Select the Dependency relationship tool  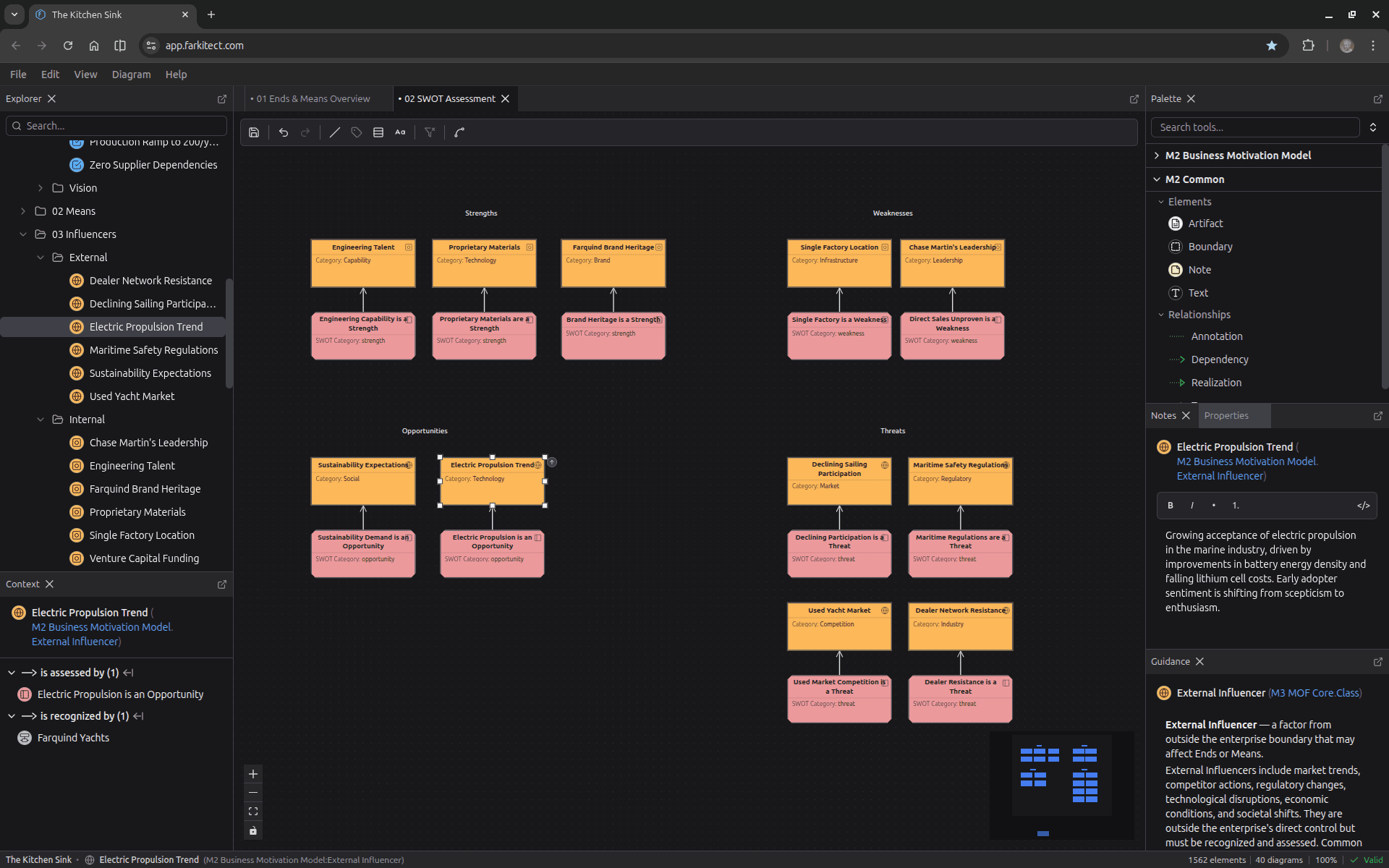[1209, 359]
